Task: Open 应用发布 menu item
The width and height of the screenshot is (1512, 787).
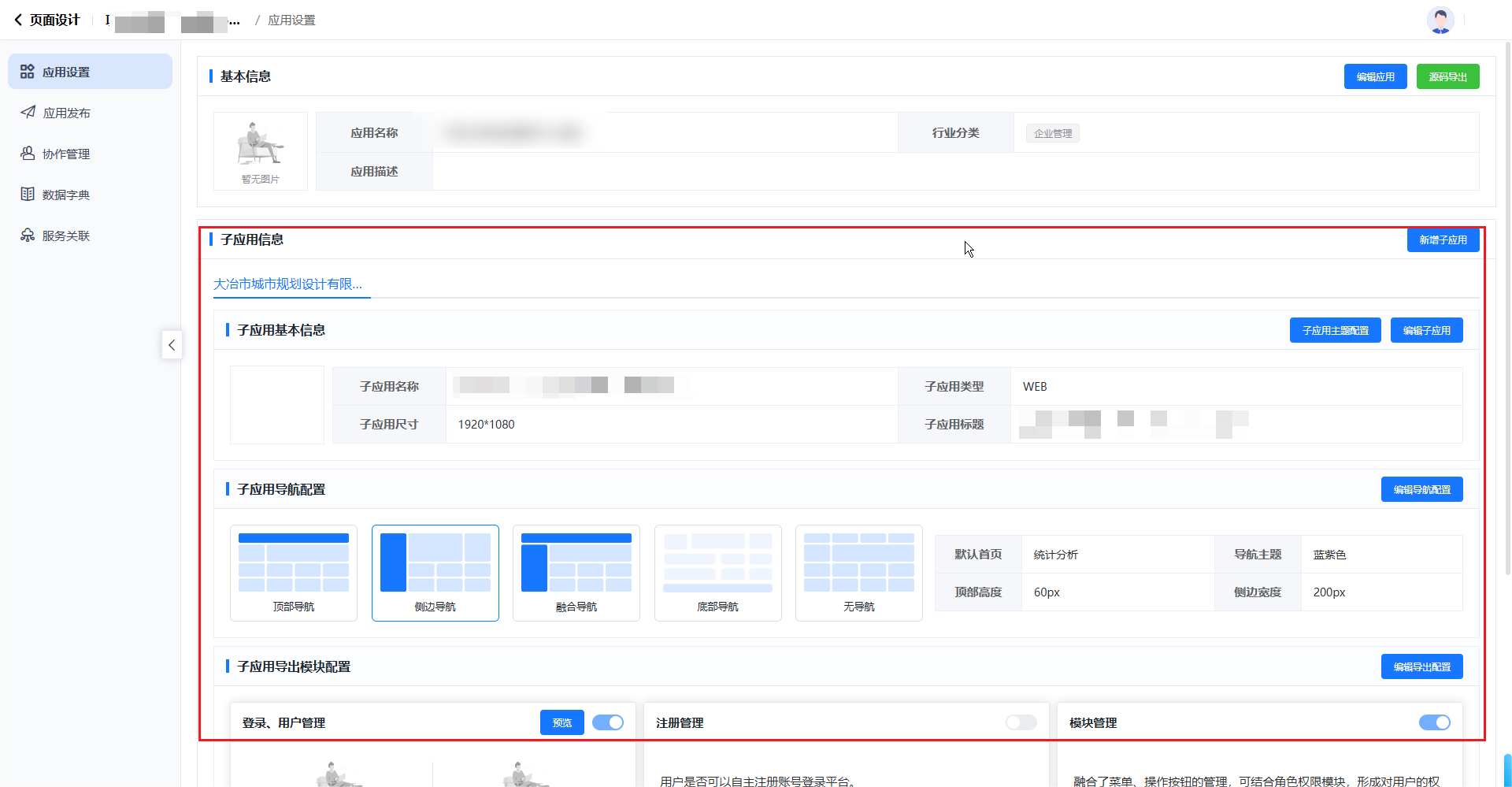Action: click(x=67, y=113)
